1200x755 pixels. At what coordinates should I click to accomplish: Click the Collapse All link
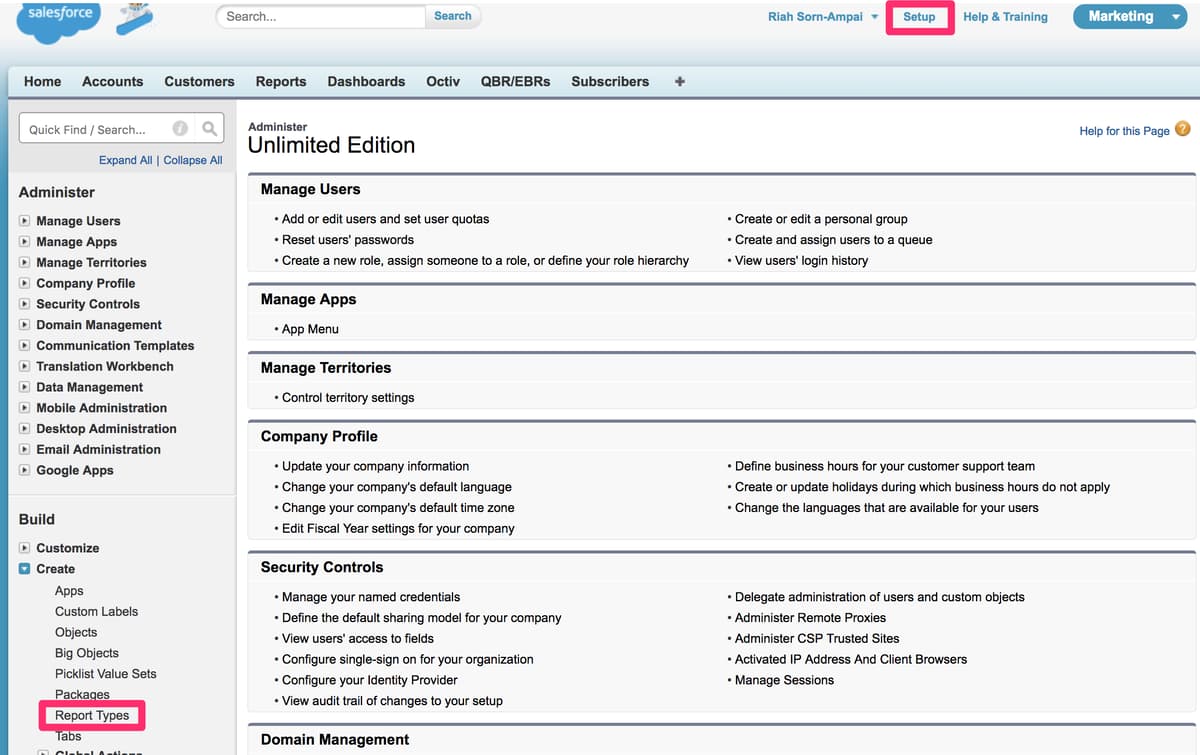(192, 160)
